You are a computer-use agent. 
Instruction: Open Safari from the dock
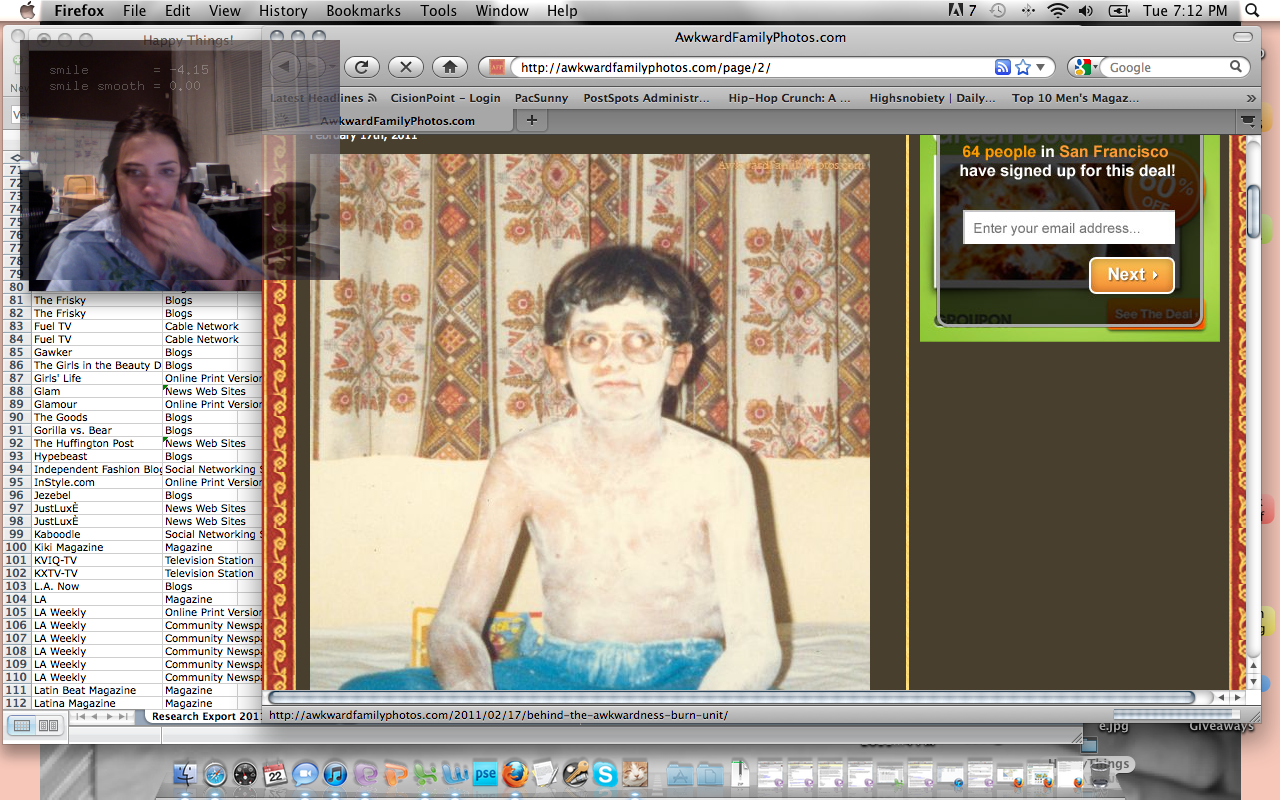[215, 774]
